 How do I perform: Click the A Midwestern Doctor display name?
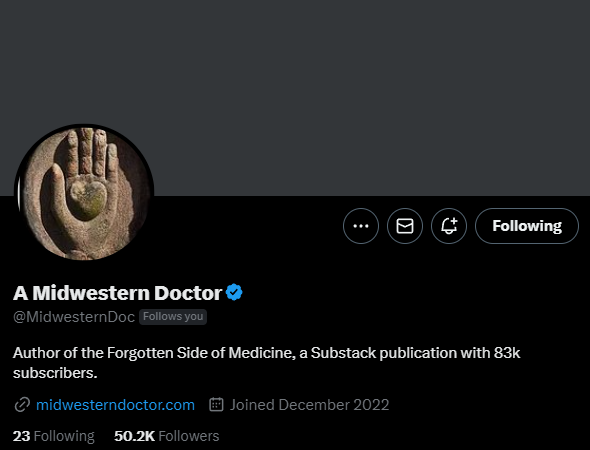coord(117,293)
